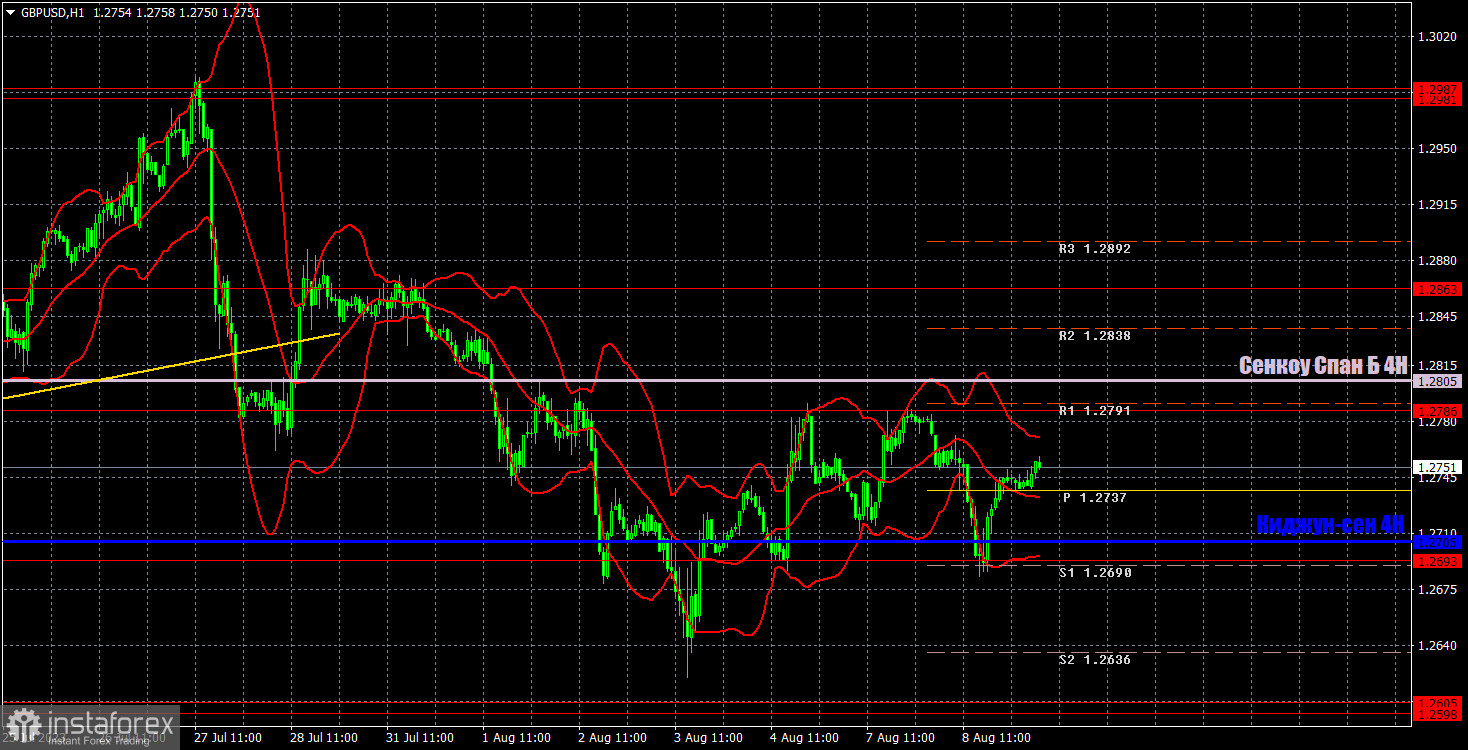
Task: Click the 1.2915 price axis label
Action: pyautogui.click(x=1436, y=205)
